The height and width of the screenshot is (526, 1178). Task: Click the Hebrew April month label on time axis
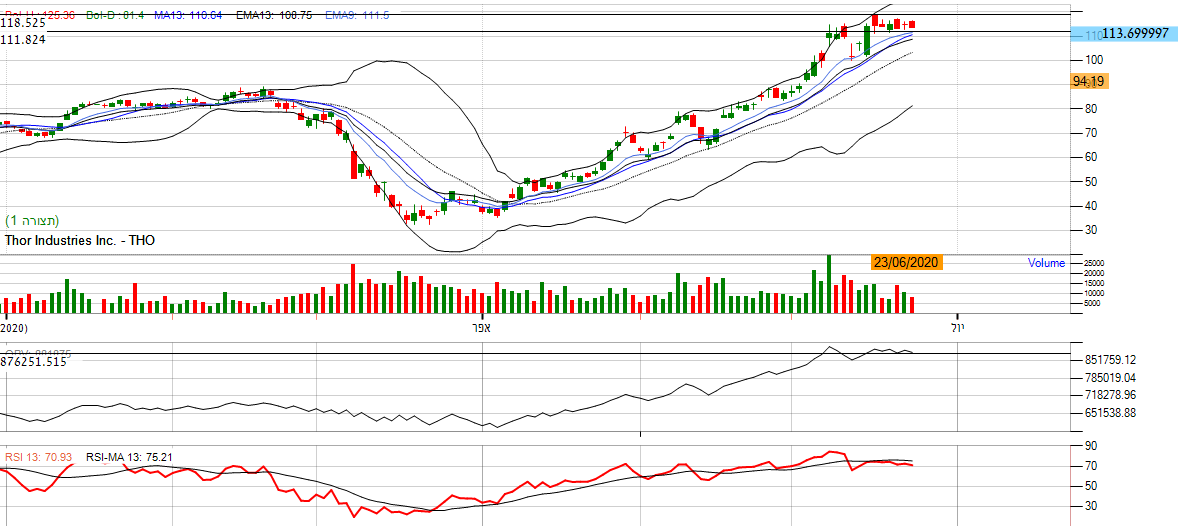481,327
